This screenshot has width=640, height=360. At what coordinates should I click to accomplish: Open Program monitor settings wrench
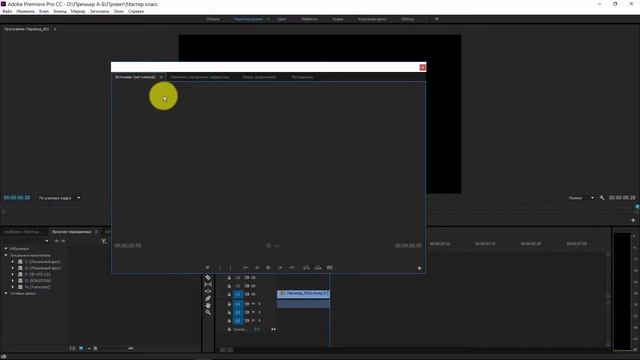[x=602, y=198]
